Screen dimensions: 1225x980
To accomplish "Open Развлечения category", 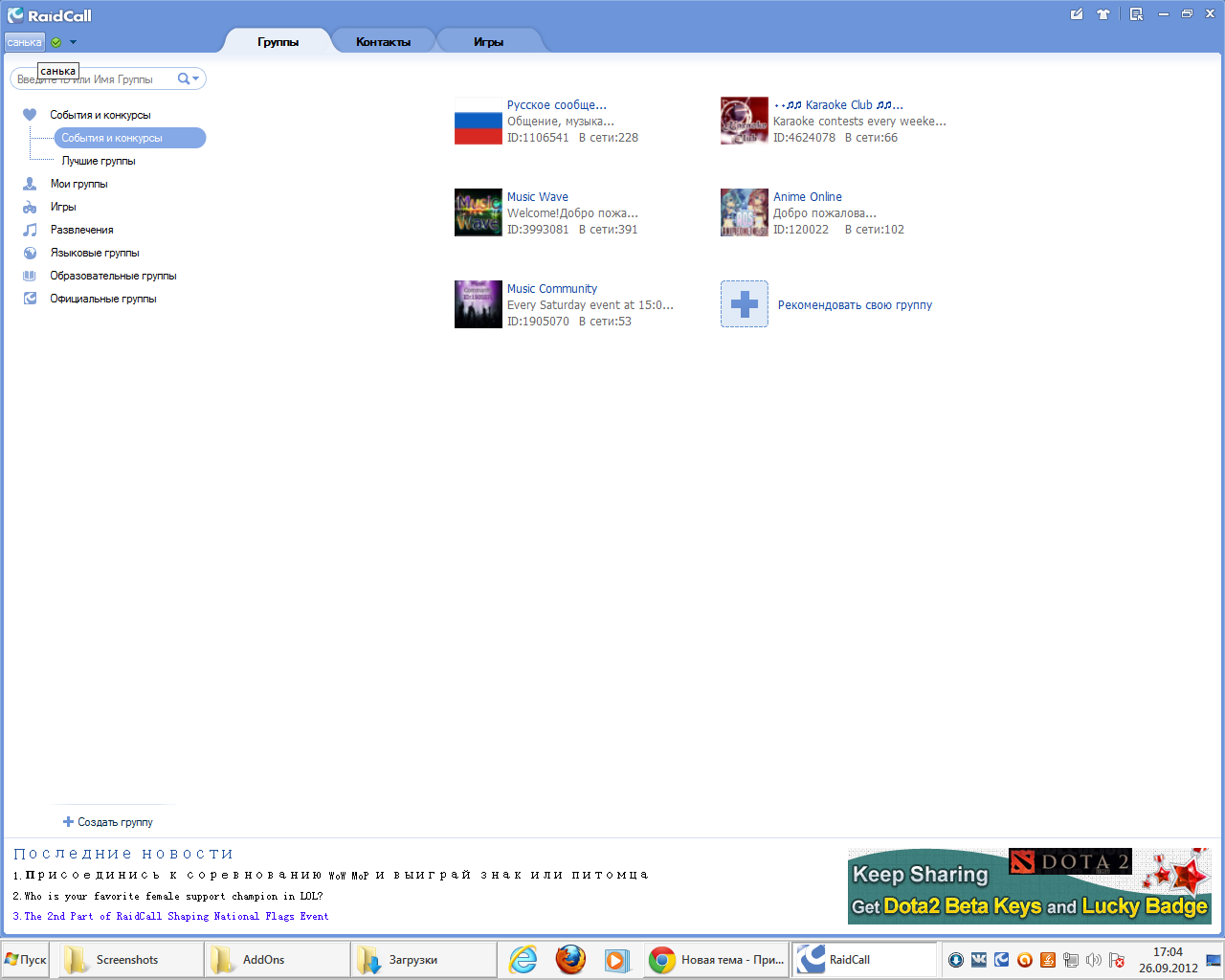I will point(81,230).
